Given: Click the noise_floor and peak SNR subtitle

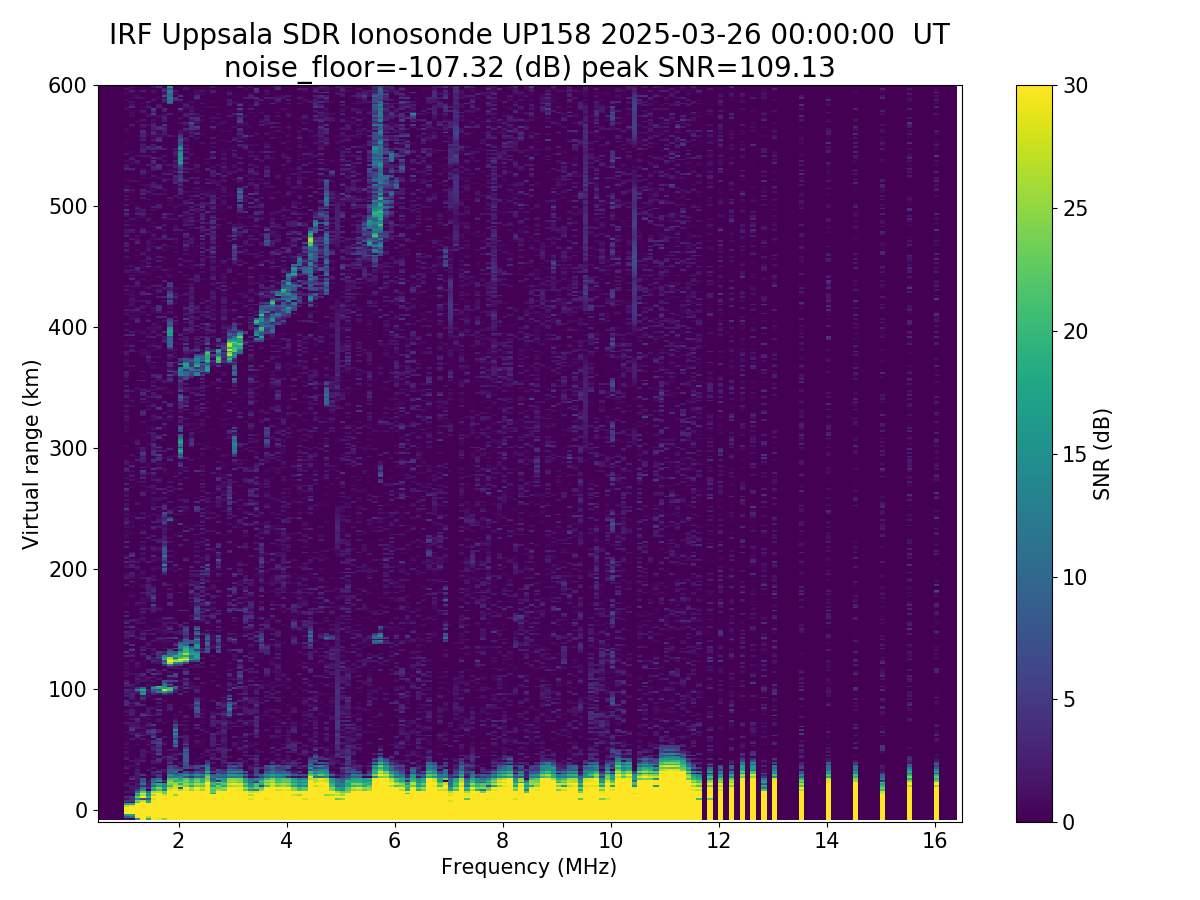Looking at the screenshot, I should 529,67.
